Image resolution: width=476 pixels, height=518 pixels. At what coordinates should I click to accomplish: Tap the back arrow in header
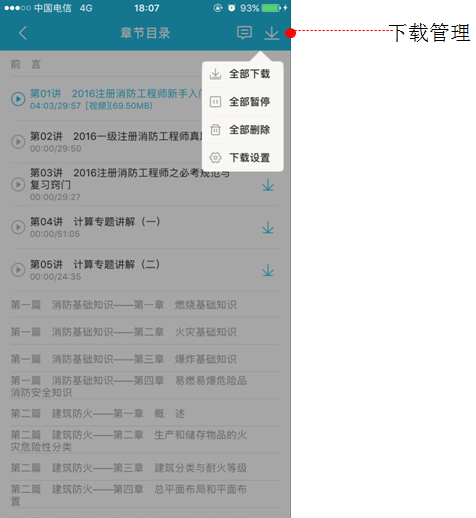click(23, 33)
